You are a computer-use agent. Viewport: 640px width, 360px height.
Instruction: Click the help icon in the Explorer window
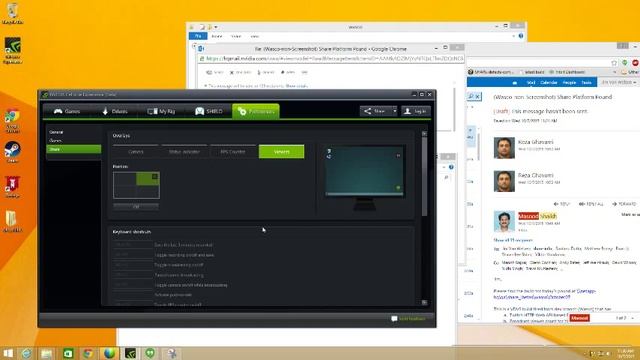(x=521, y=36)
